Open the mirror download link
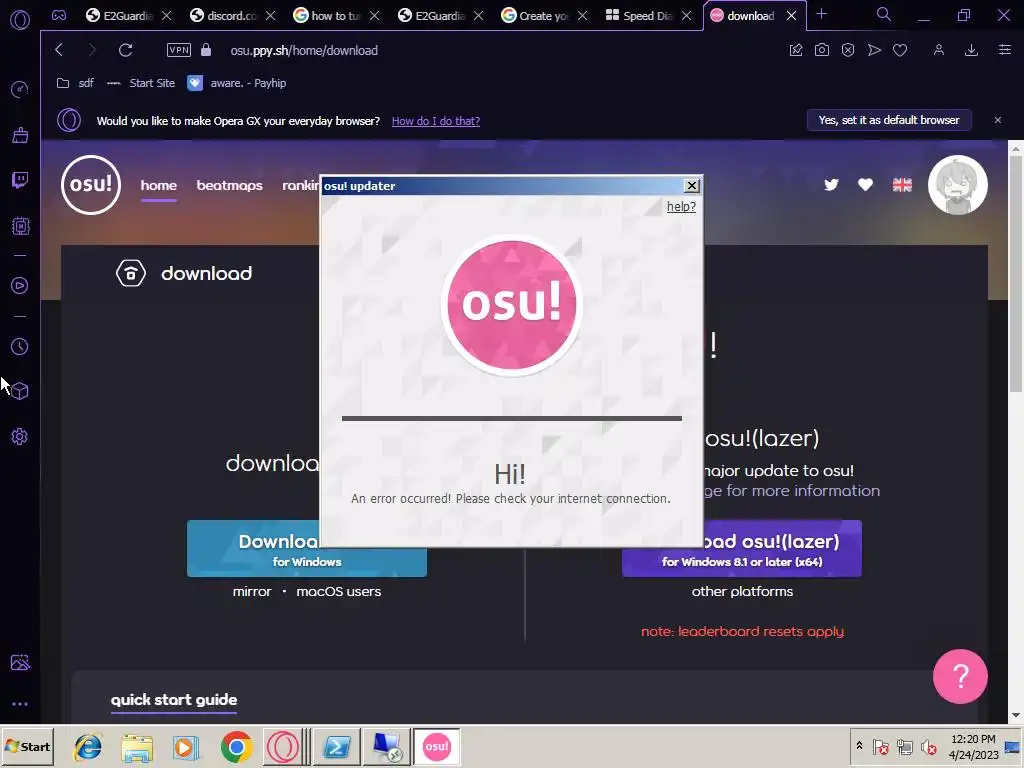 tap(252, 592)
